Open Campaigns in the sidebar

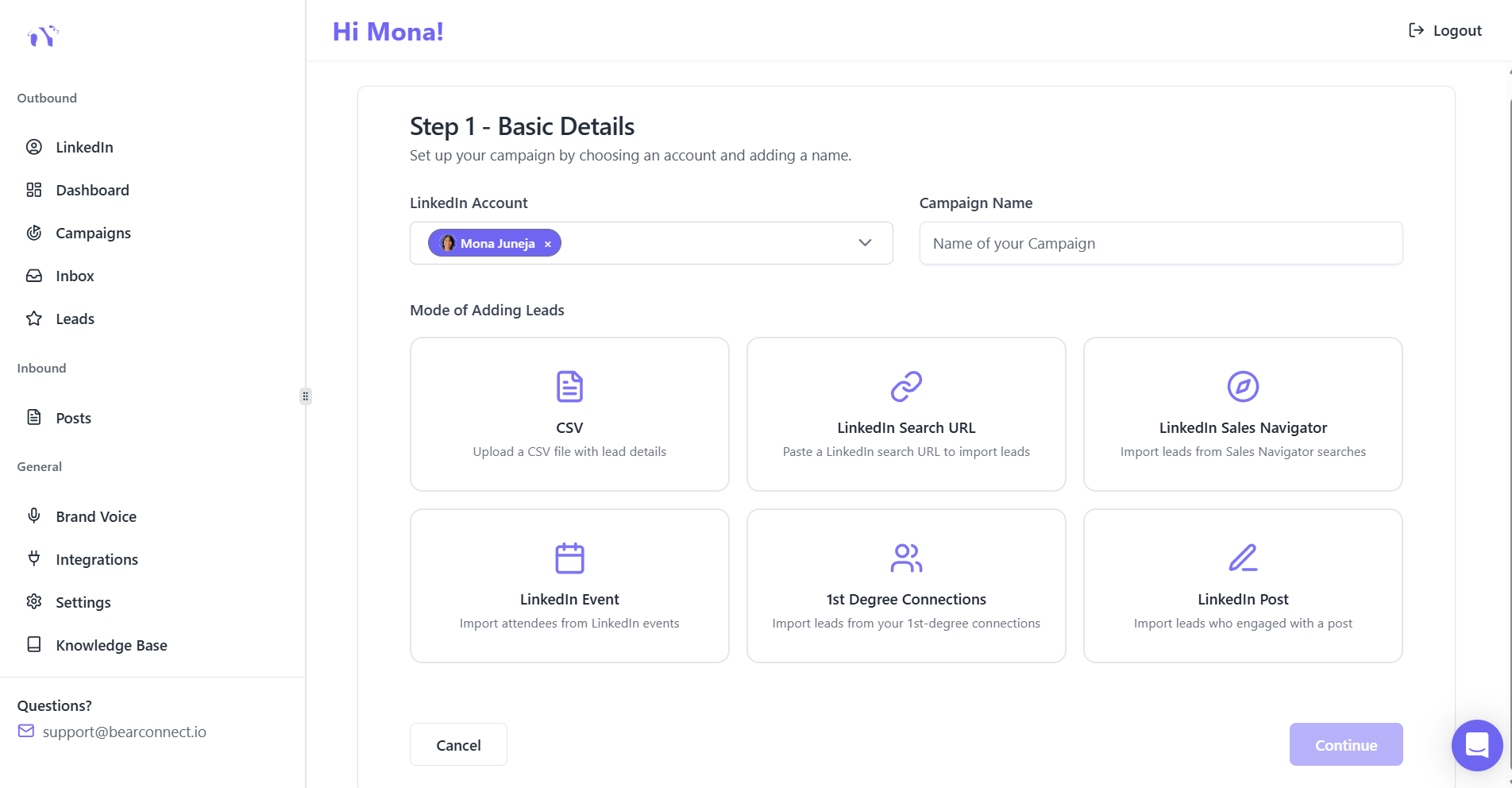(93, 234)
